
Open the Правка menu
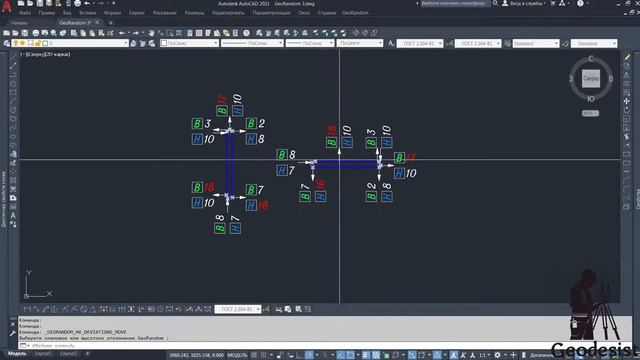click(47, 13)
